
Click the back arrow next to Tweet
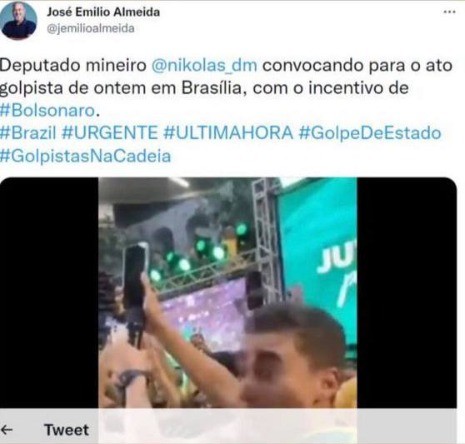(7, 430)
